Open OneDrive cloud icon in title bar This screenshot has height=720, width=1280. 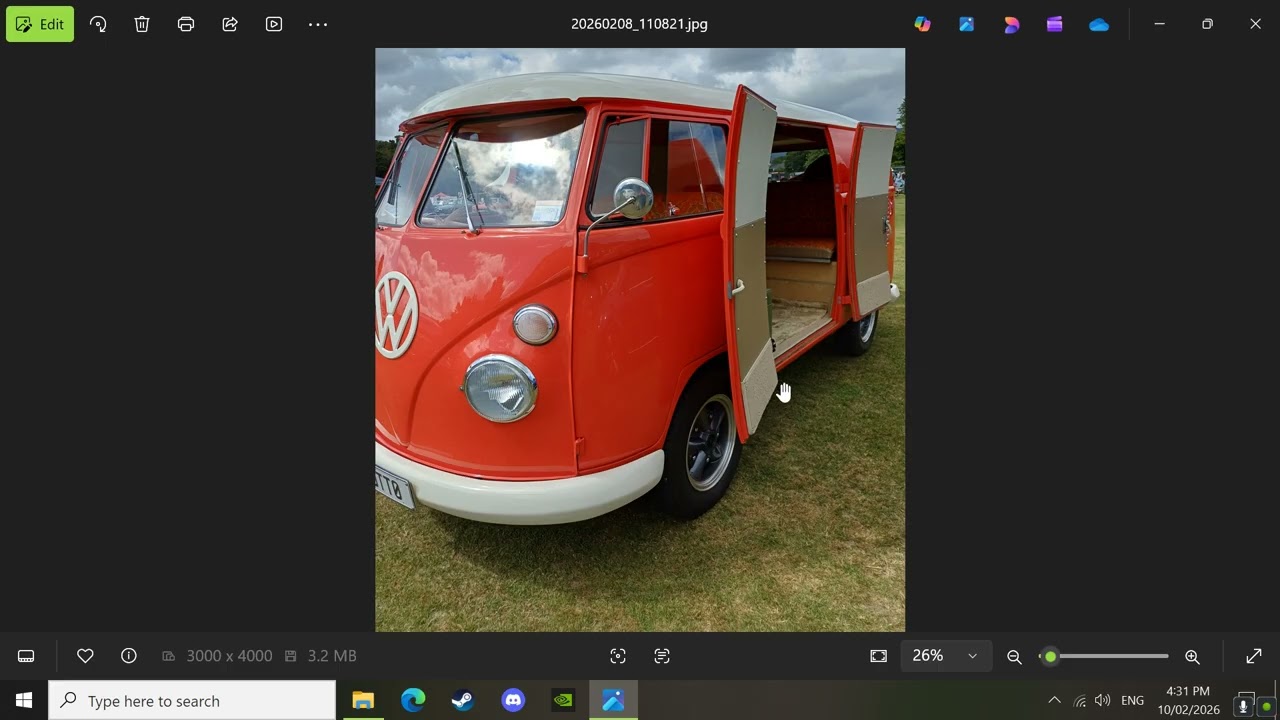[x=1099, y=24]
